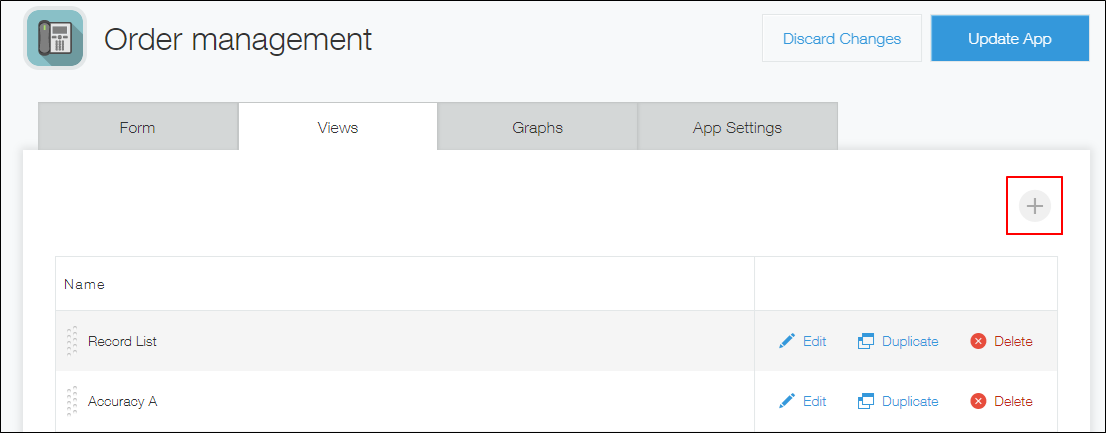
Task: Click the Name column header
Action: coord(84,284)
